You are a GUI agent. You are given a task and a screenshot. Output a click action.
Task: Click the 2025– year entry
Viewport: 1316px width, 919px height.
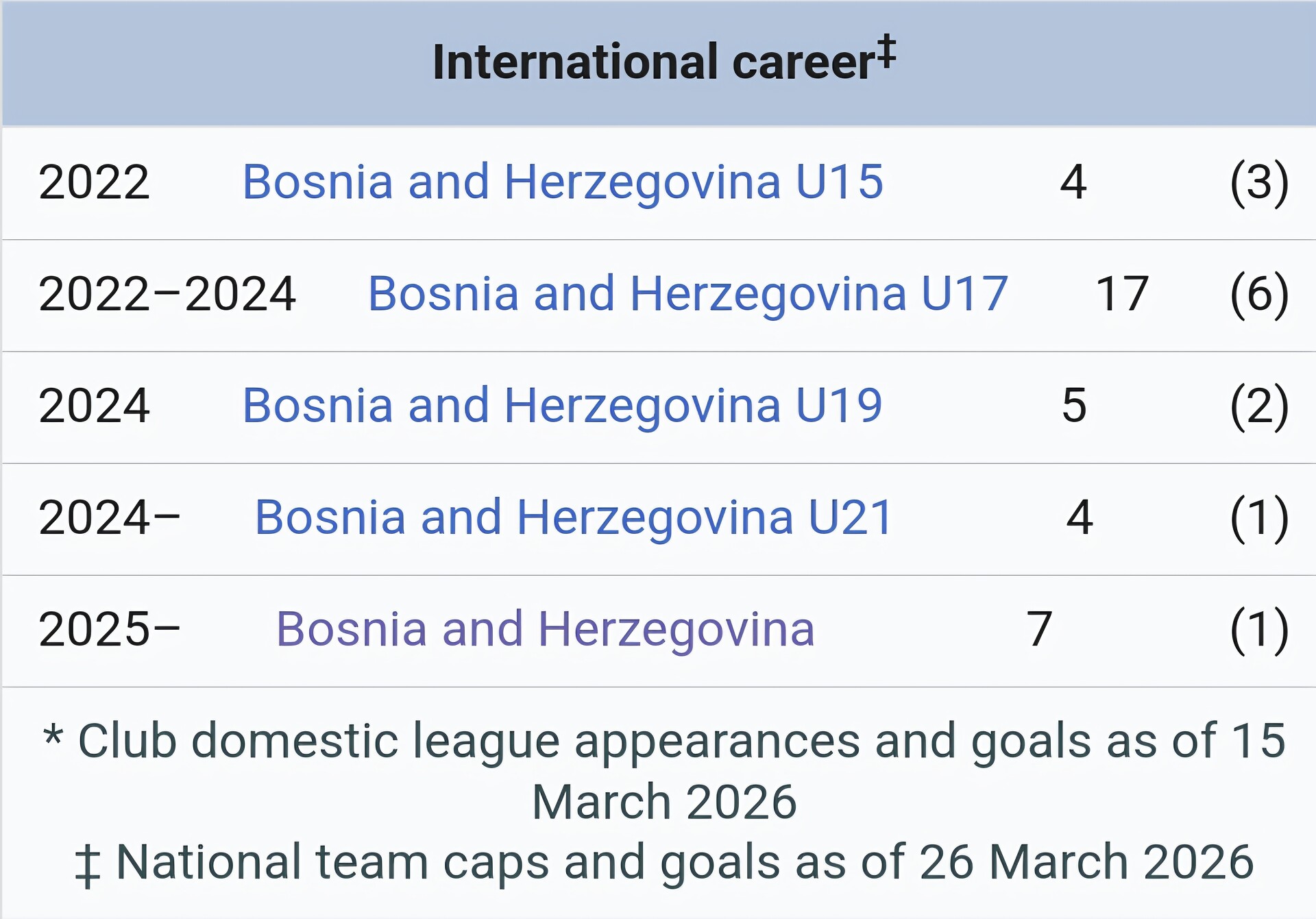point(109,629)
